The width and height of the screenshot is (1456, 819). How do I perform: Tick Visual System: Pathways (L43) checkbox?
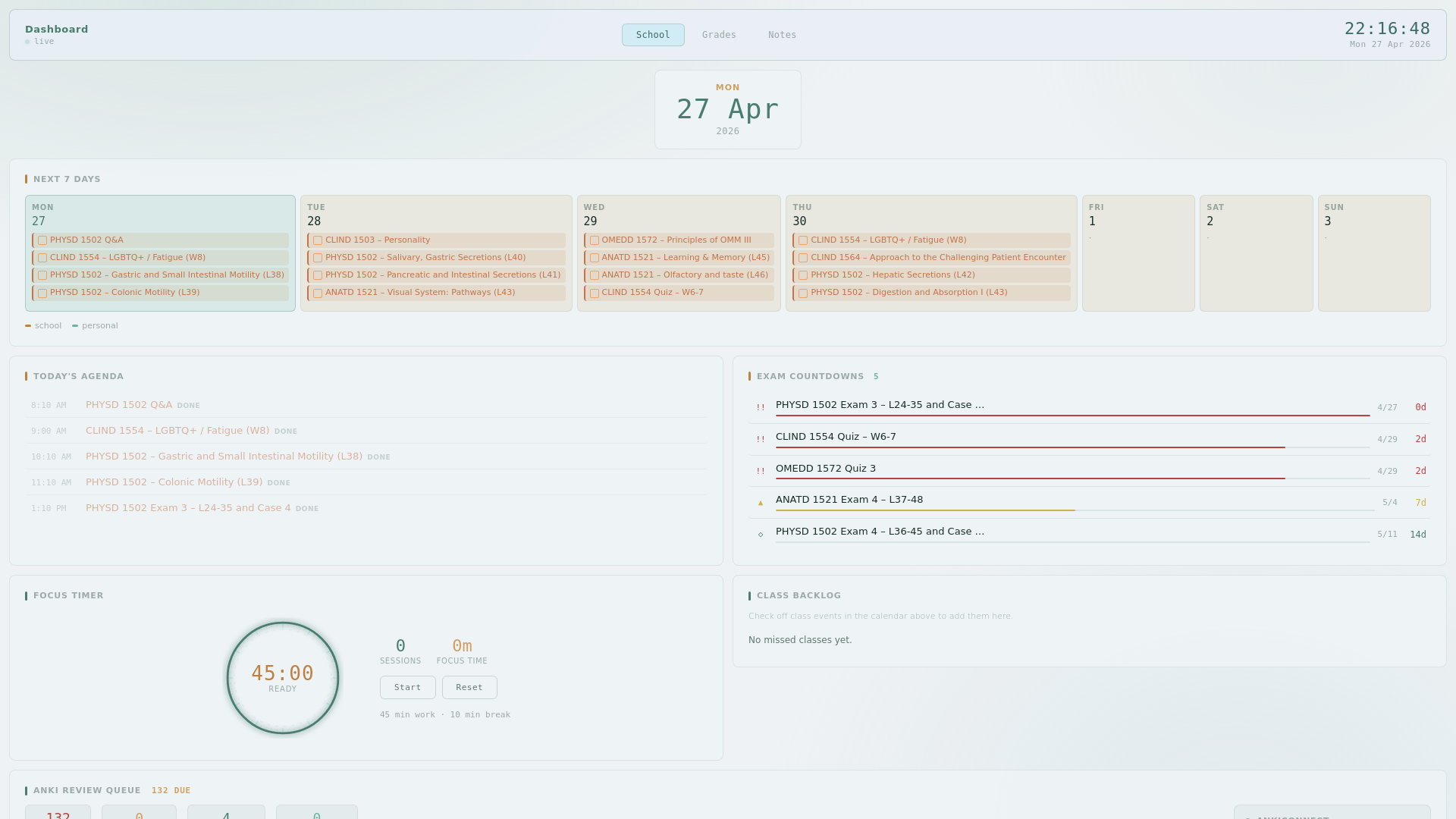[x=318, y=293]
